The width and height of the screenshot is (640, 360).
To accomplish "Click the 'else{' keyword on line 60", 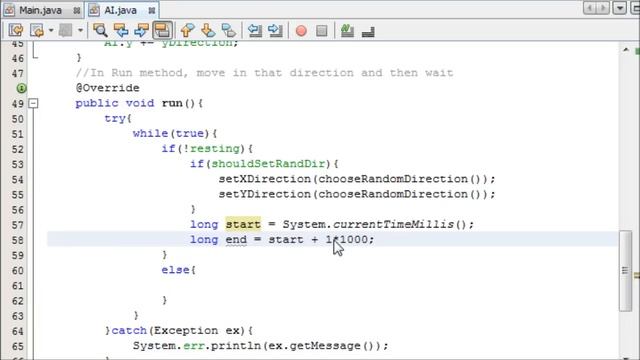I will [178, 270].
